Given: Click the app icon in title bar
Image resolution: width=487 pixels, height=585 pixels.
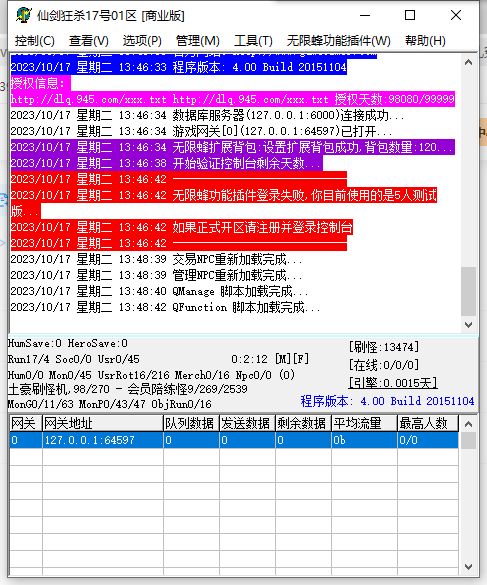Looking at the screenshot, I should pos(24,15).
